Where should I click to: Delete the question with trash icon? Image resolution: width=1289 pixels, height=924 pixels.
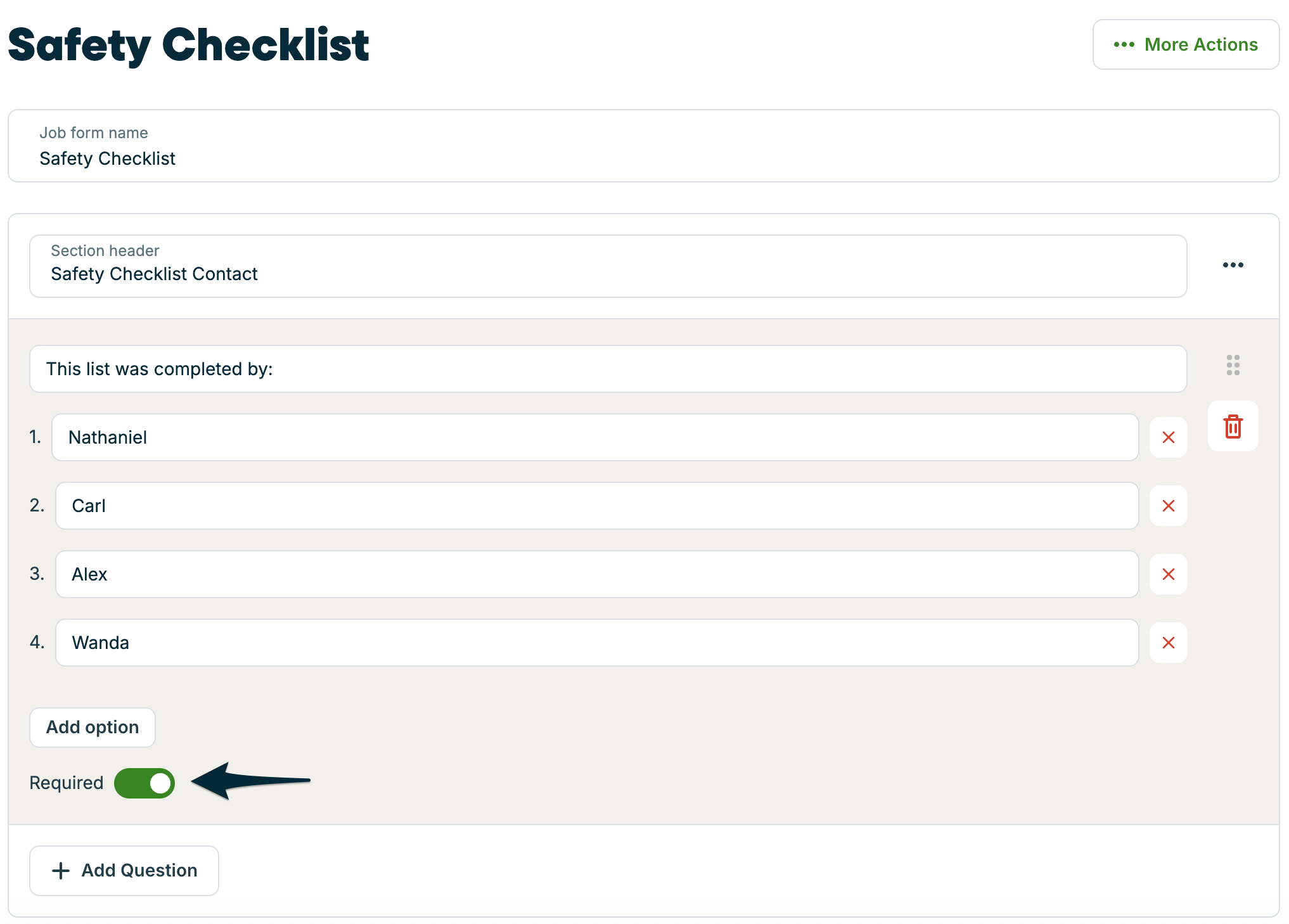pyautogui.click(x=1233, y=427)
